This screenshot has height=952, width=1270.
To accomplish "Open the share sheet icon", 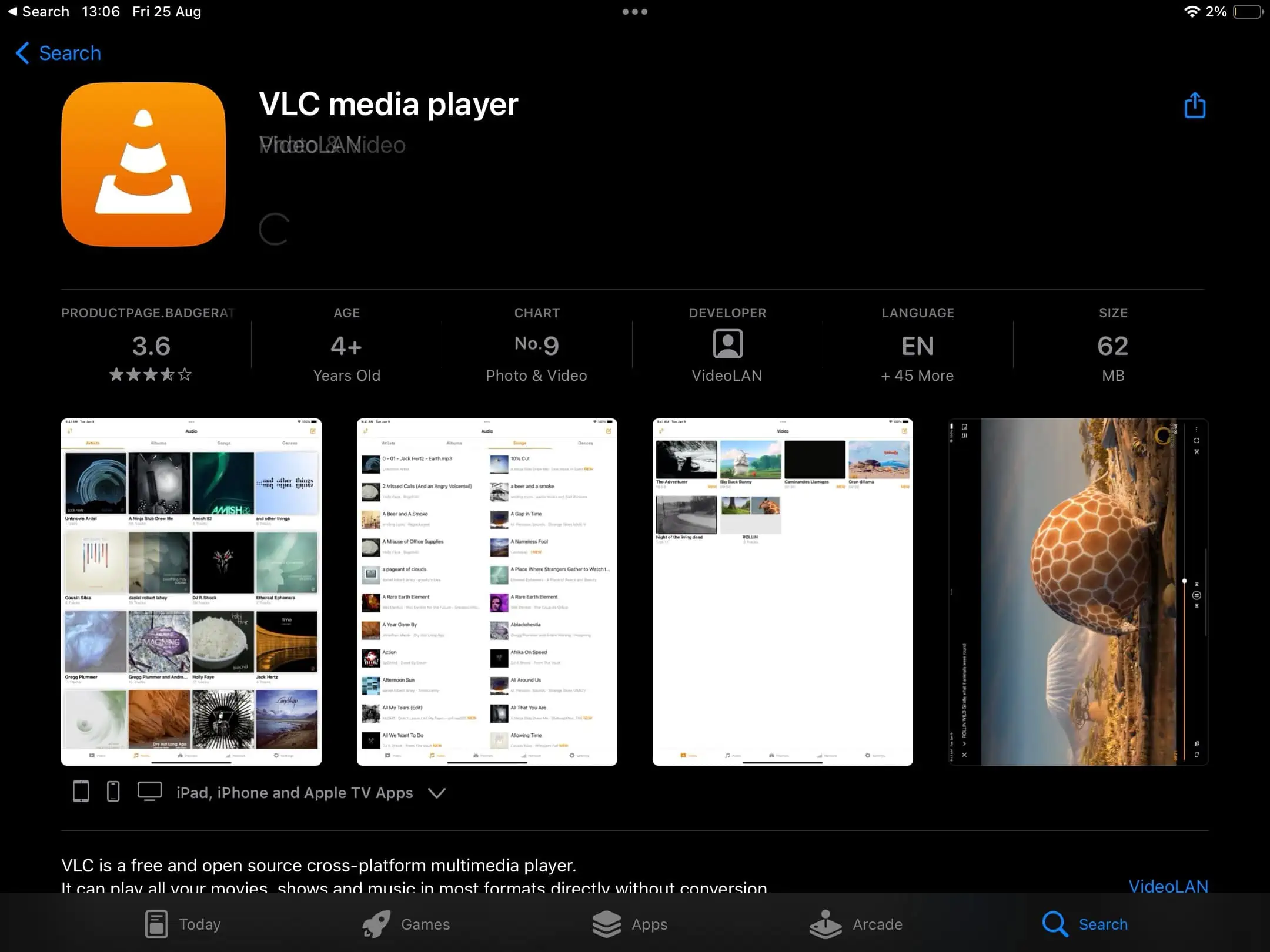I will click(x=1194, y=106).
